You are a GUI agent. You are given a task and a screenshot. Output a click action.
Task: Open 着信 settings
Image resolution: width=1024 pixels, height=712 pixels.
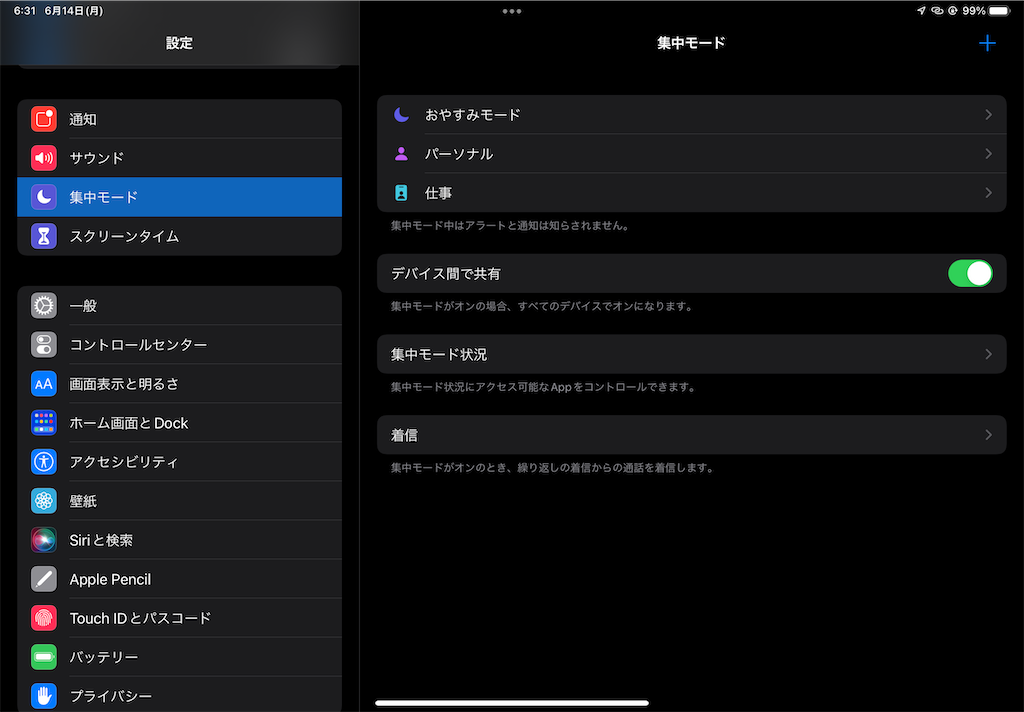coord(692,435)
